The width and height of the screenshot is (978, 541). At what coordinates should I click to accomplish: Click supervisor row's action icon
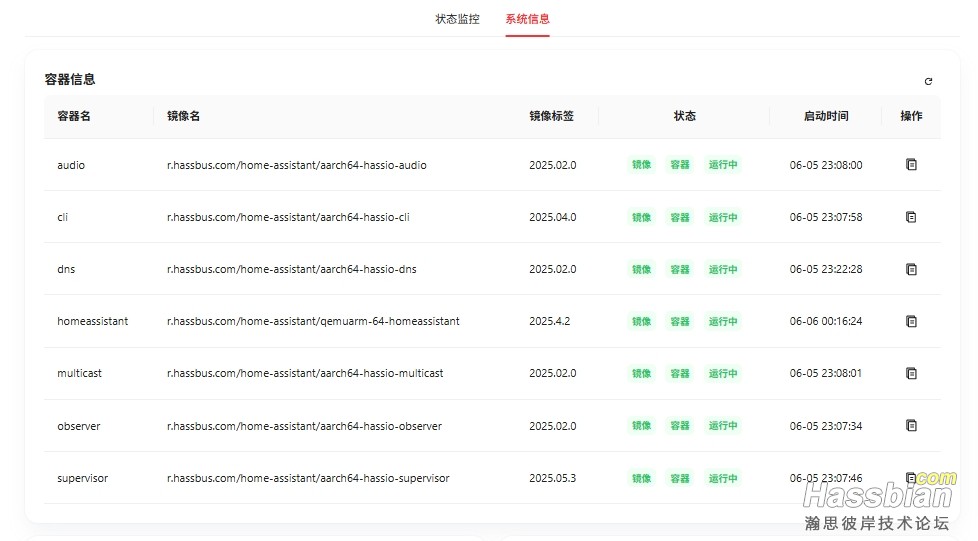[x=910, y=478]
